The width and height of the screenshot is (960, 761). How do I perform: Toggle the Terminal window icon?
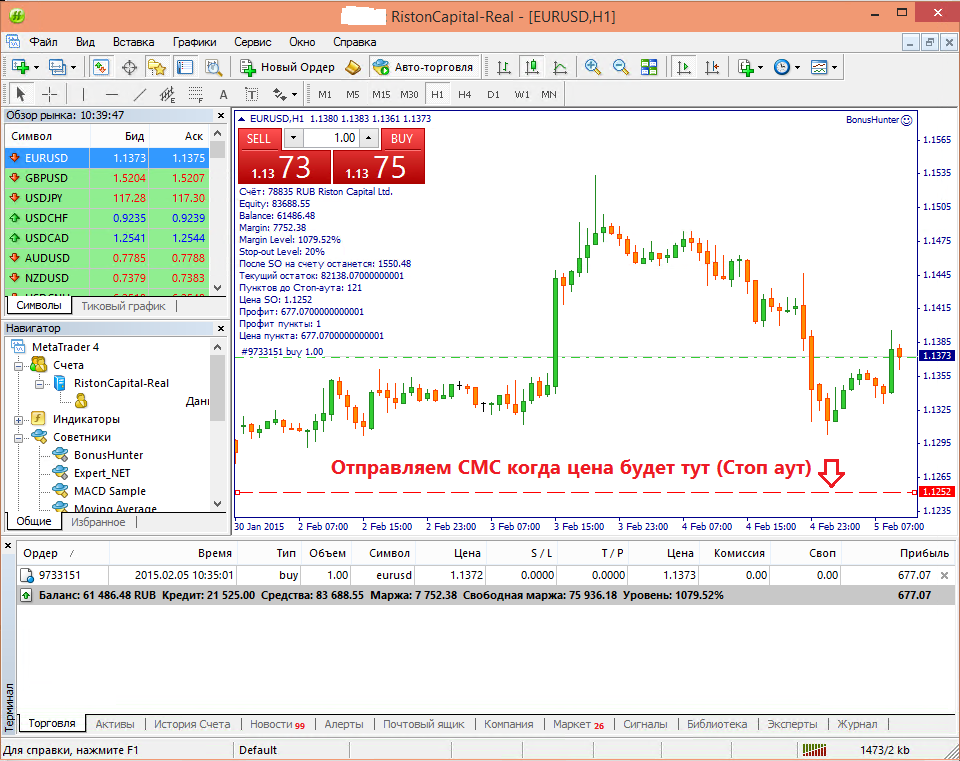click(185, 67)
